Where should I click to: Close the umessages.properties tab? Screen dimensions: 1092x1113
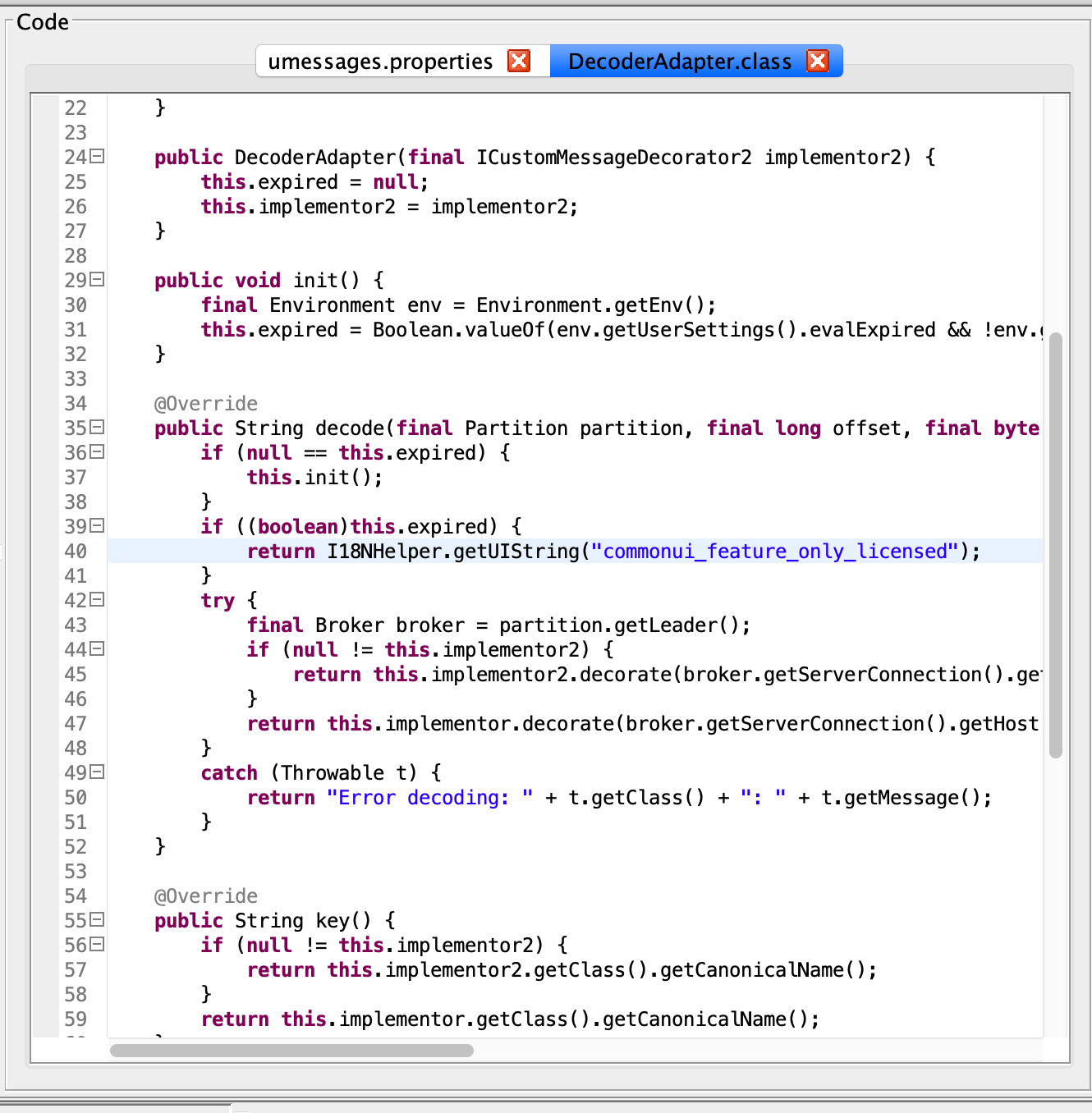pos(519,62)
